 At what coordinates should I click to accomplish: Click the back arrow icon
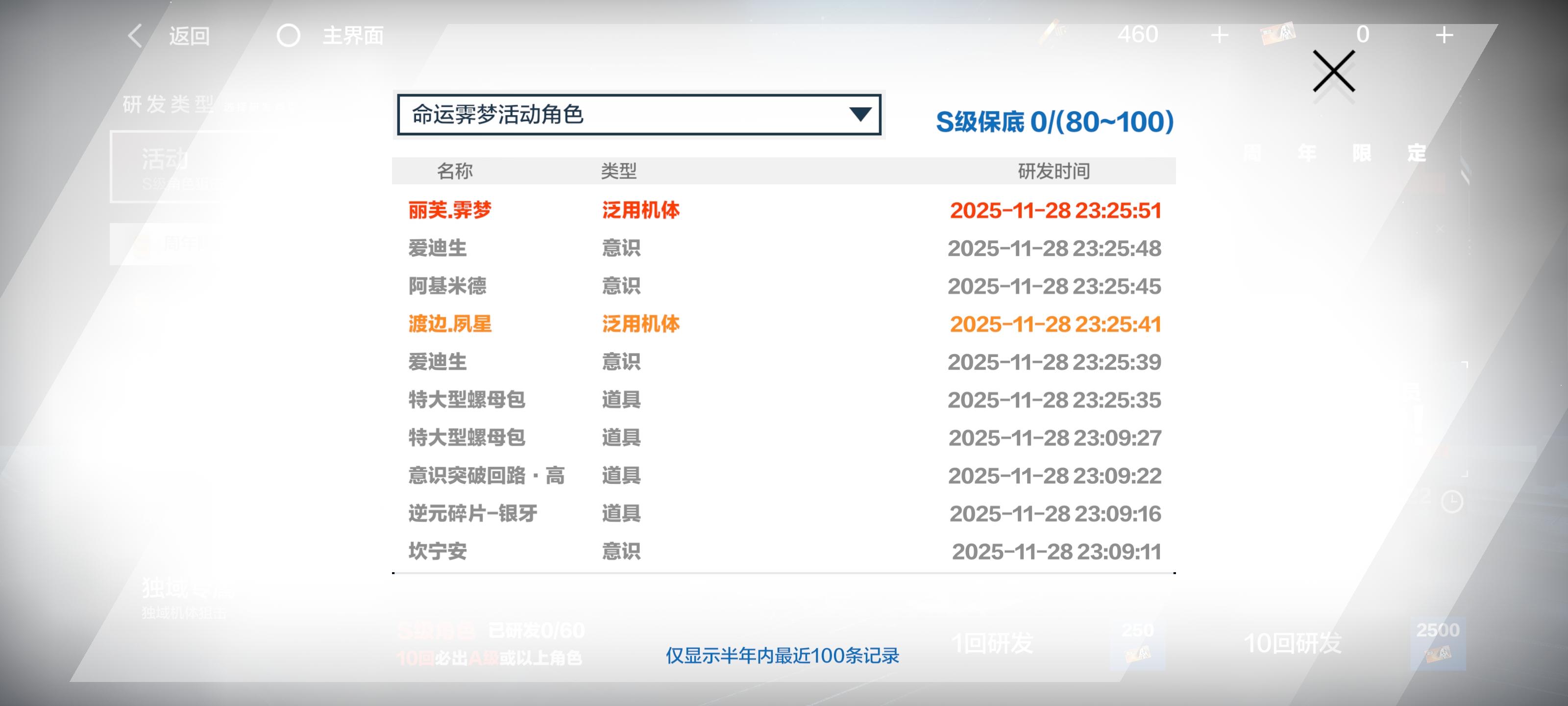135,35
